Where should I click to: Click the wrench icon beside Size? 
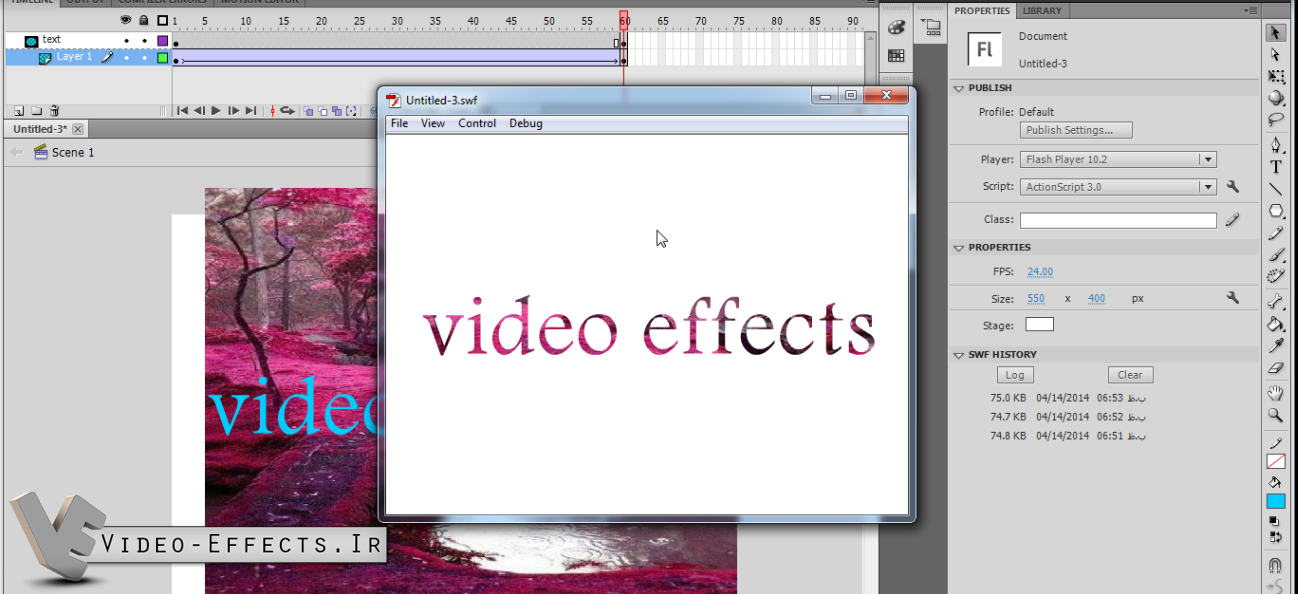pos(1233,298)
